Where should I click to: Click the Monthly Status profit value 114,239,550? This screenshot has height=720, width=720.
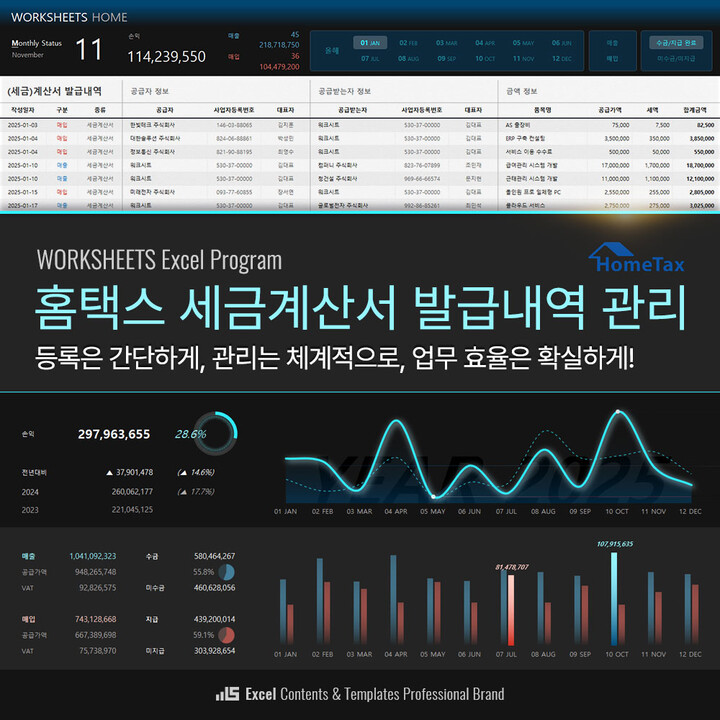click(166, 57)
